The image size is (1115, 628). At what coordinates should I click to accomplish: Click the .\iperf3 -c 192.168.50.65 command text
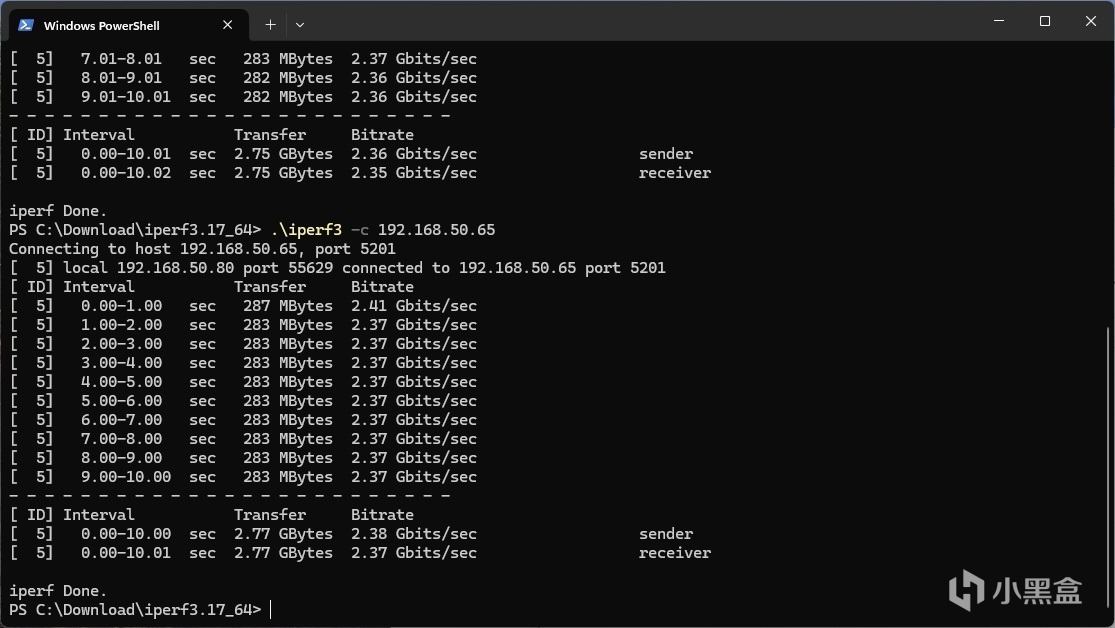[382, 230]
